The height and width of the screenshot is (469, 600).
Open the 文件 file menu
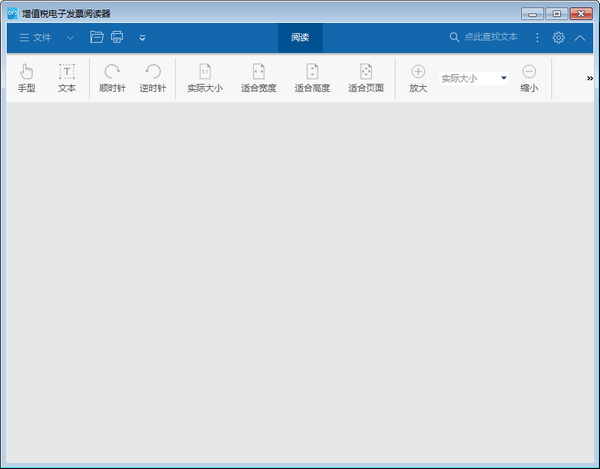[35, 37]
